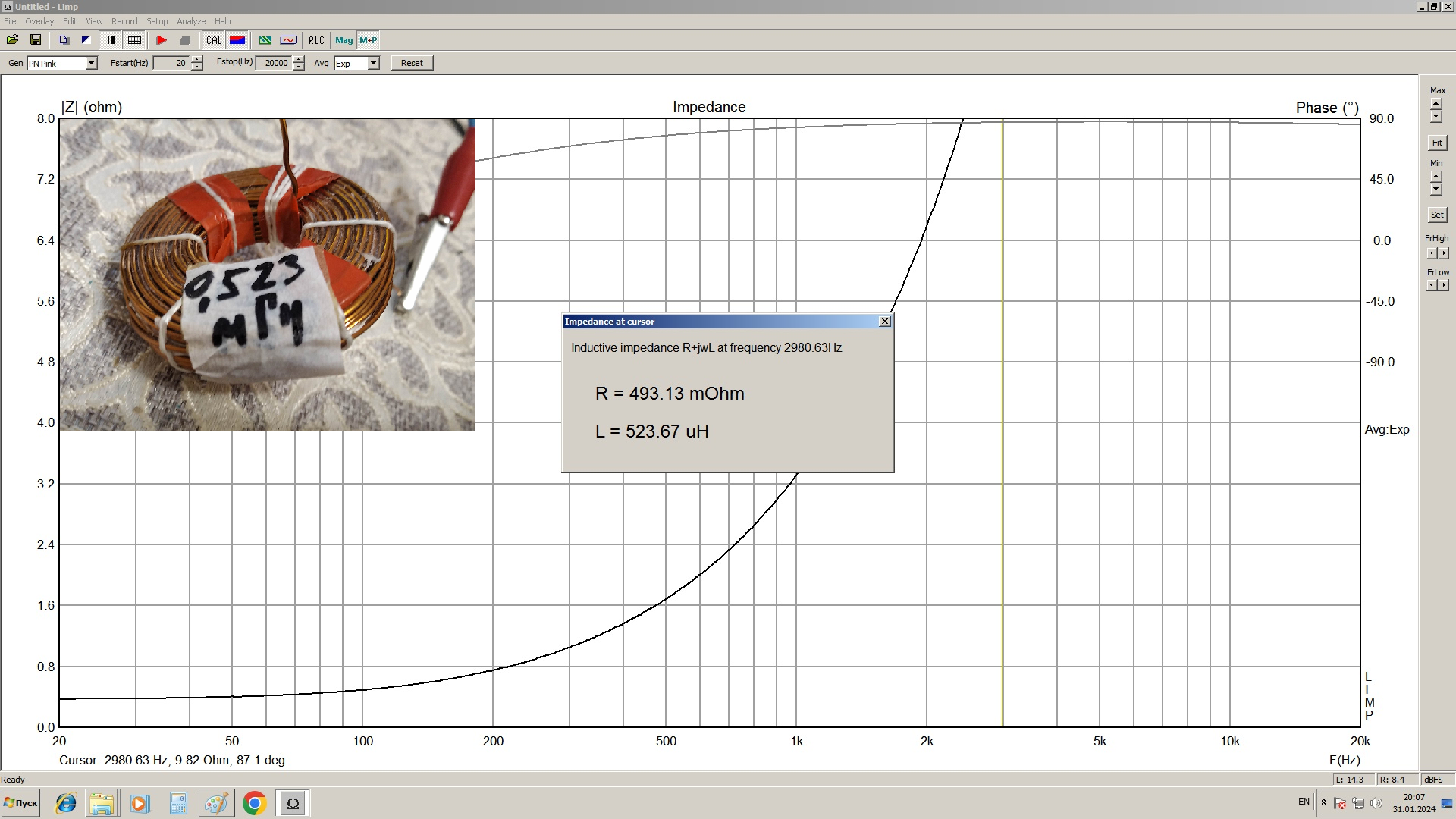Viewport: 1456px width, 819px height.
Task: Click the Fit button on right panel
Action: (1437, 143)
